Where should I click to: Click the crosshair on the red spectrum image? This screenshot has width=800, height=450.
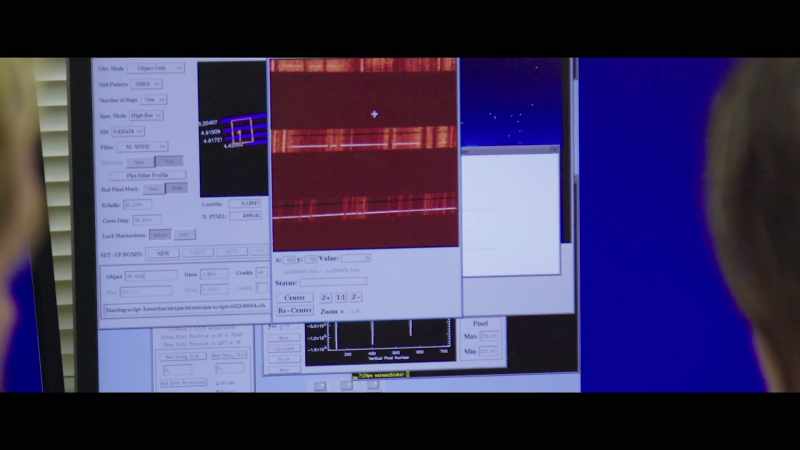click(374, 114)
